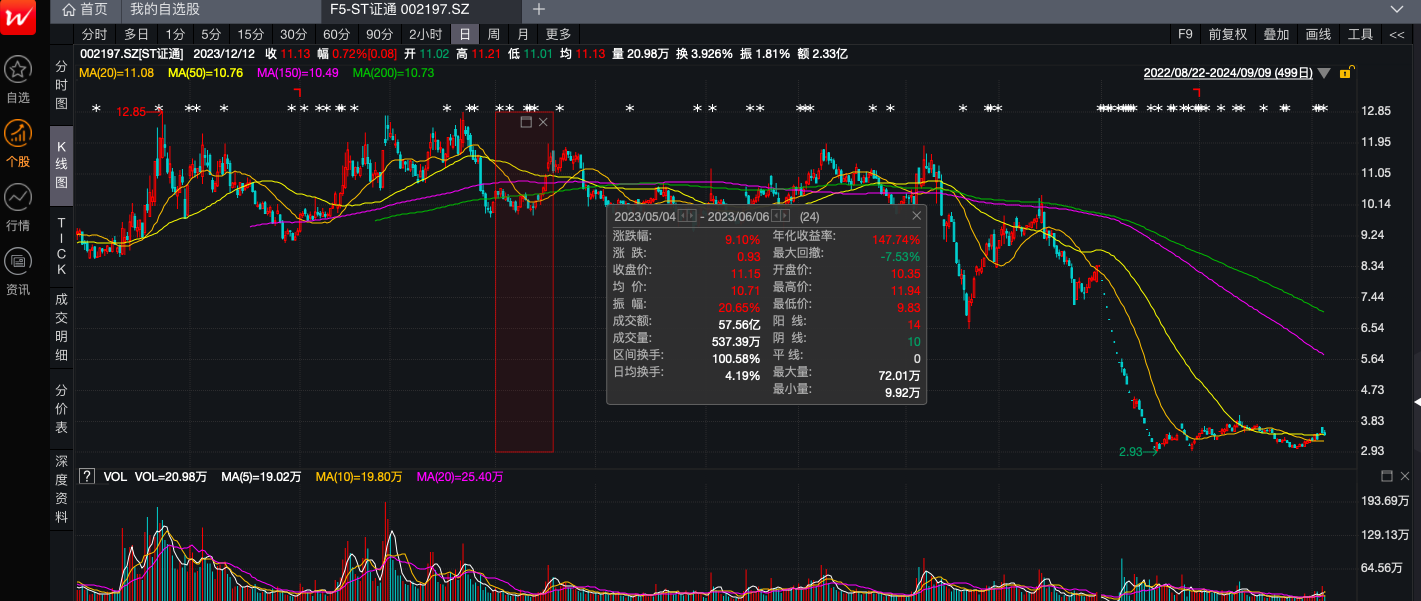1421x601 pixels.
Task: Add a new tab with plus icon
Action: coord(539,9)
